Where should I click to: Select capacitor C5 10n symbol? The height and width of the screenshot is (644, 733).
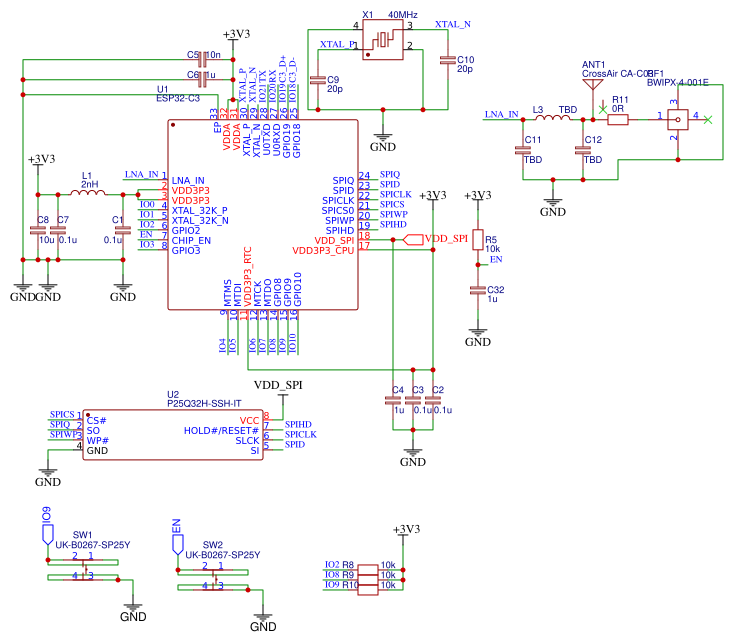click(x=203, y=60)
